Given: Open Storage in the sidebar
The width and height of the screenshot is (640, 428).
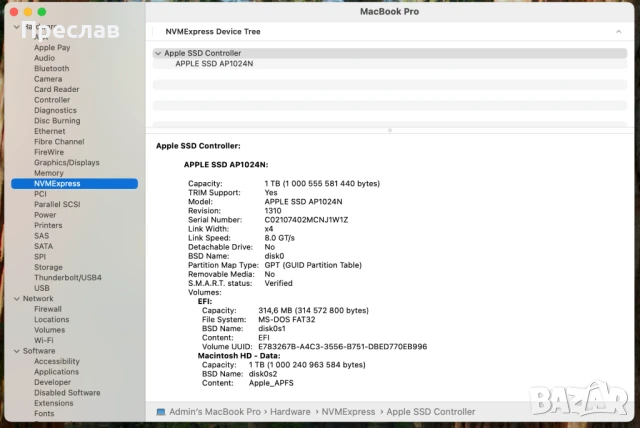Looking at the screenshot, I should [x=48, y=267].
